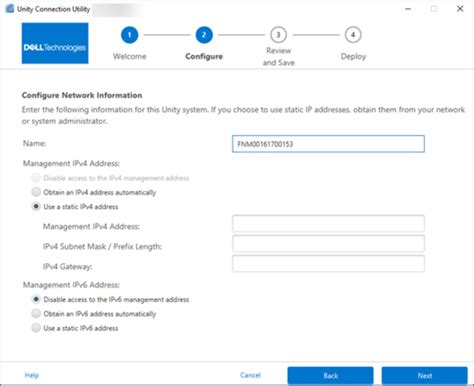Click the Deploy step label
This screenshot has width=474, height=386.
pyautogui.click(x=353, y=56)
